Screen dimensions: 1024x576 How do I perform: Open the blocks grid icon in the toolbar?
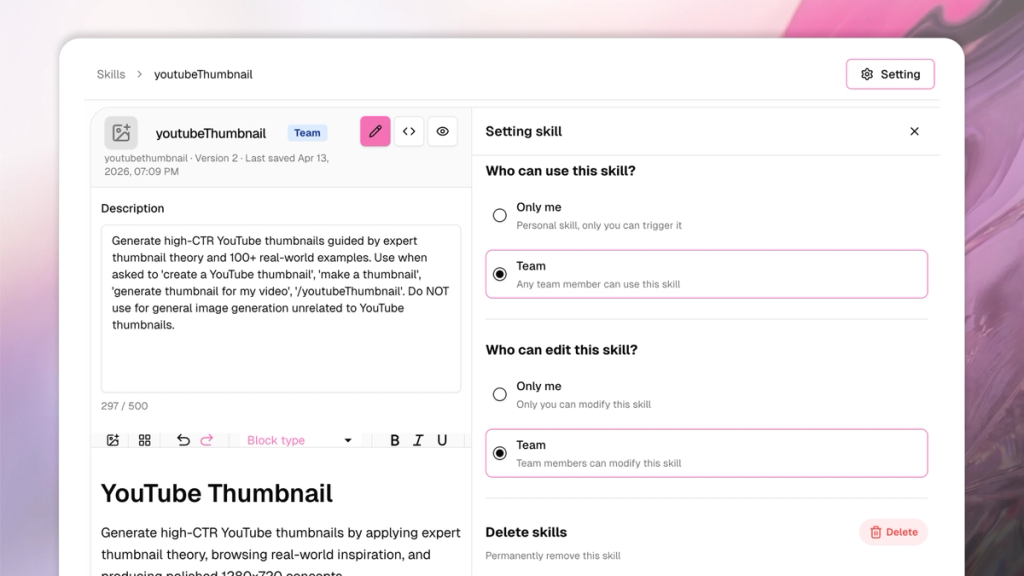pos(144,439)
